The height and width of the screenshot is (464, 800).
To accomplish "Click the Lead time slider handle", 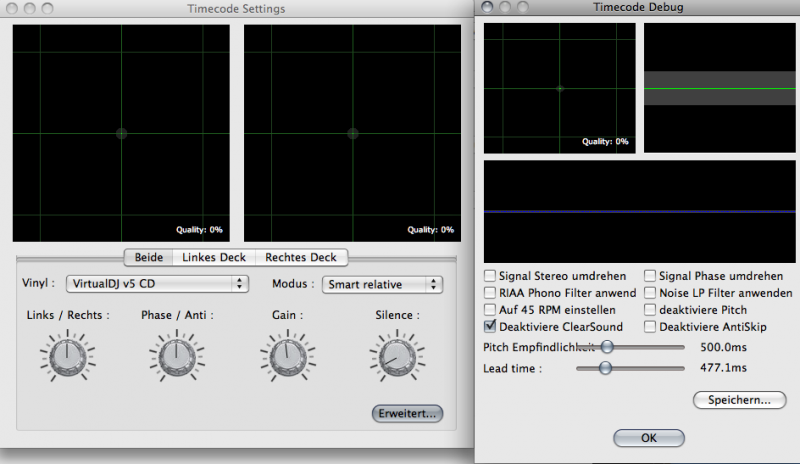I will (605, 368).
